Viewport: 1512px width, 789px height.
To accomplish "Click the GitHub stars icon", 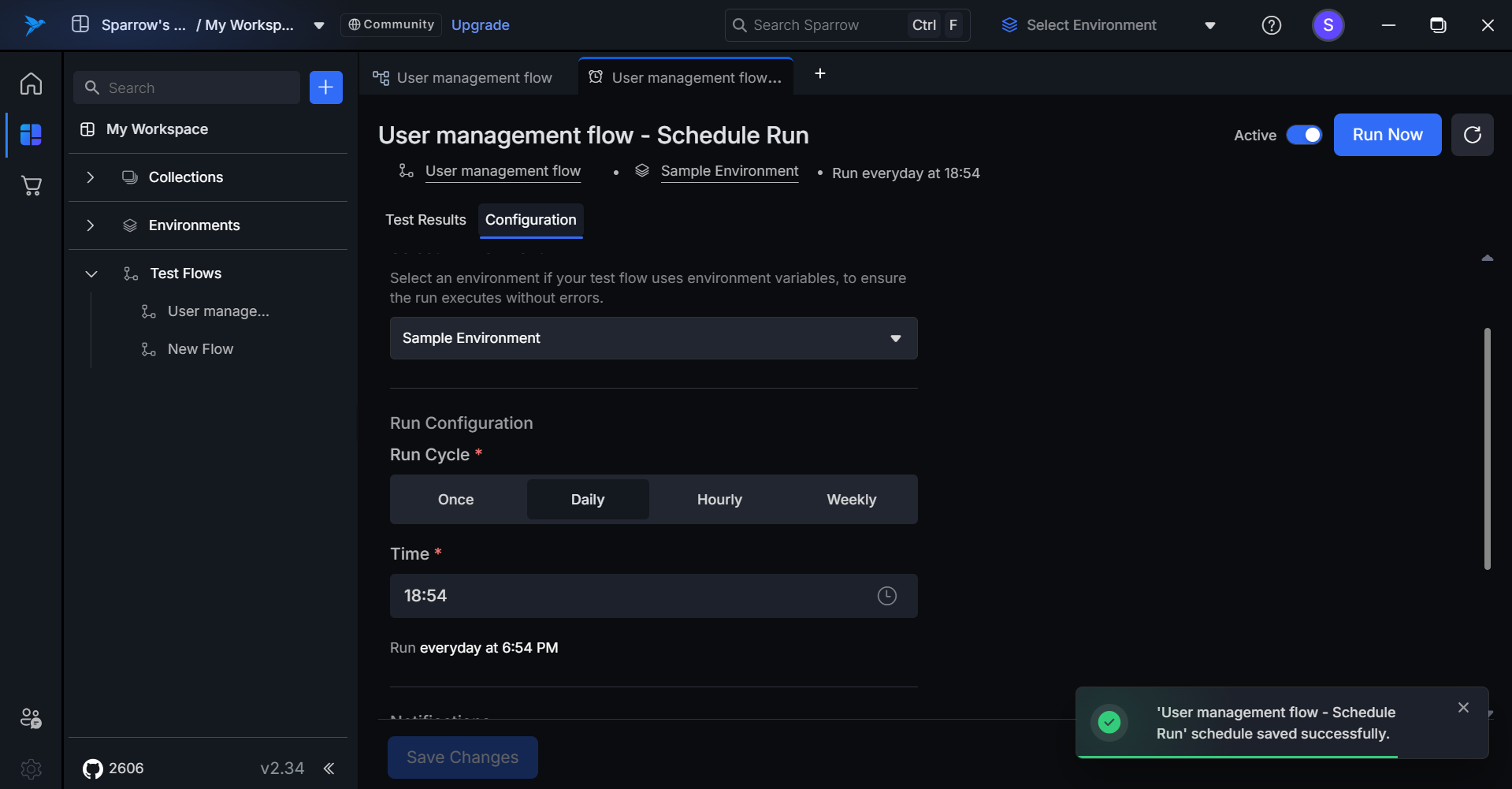I will click(93, 769).
